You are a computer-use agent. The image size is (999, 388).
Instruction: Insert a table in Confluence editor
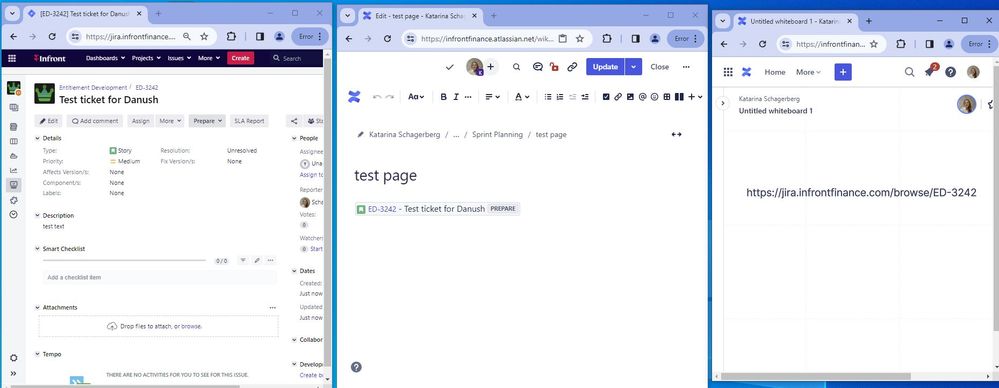[666, 97]
